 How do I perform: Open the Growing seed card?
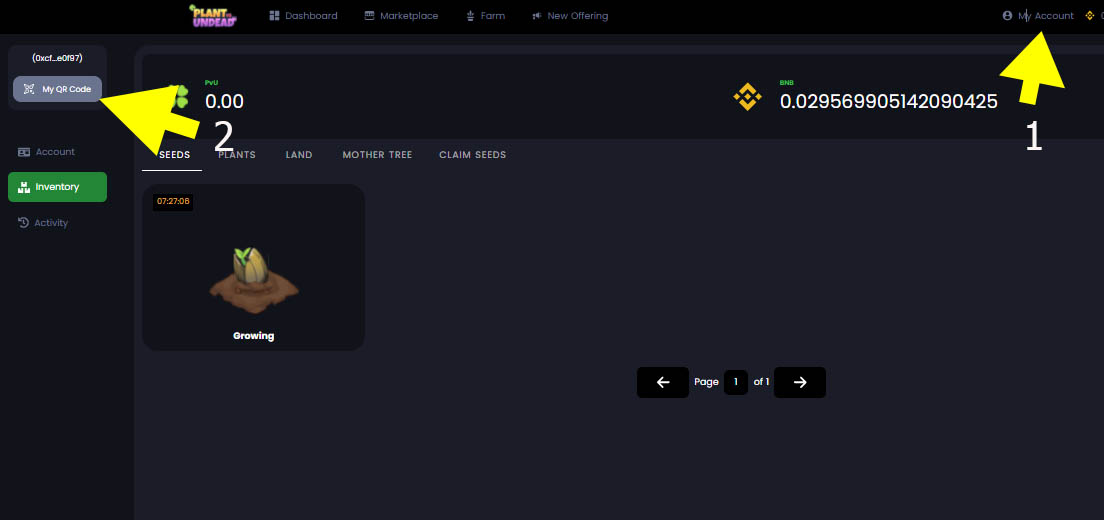253,267
